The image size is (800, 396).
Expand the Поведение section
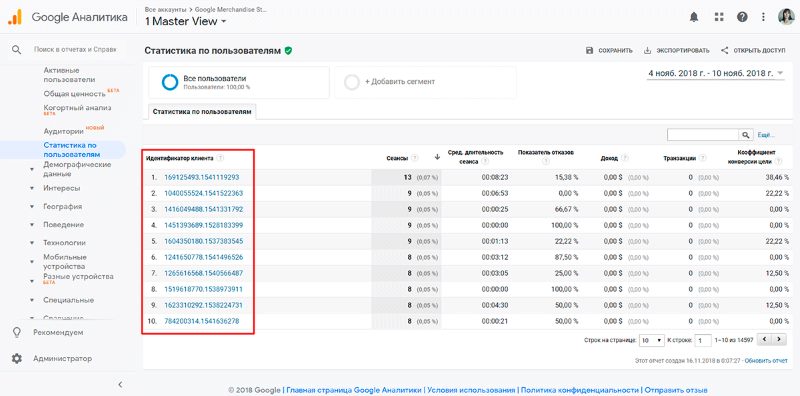[x=32, y=225]
